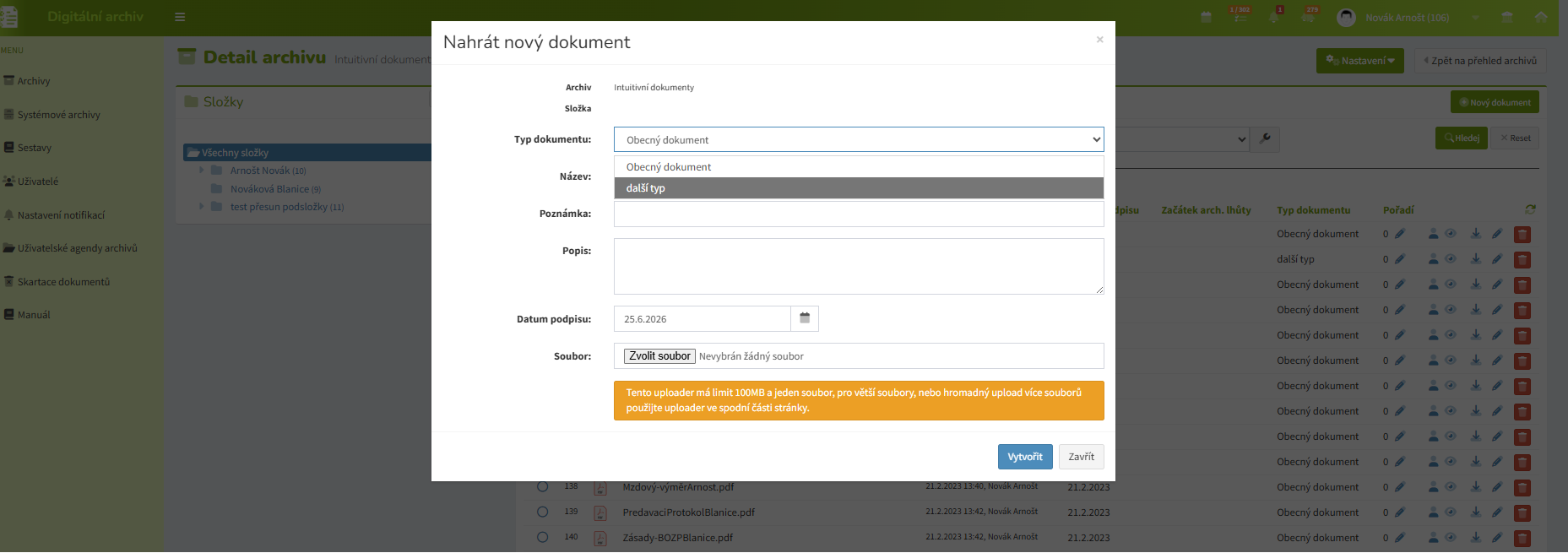Select 'Všechny složky' in folder tree
The image size is (1568, 553).
click(235, 153)
